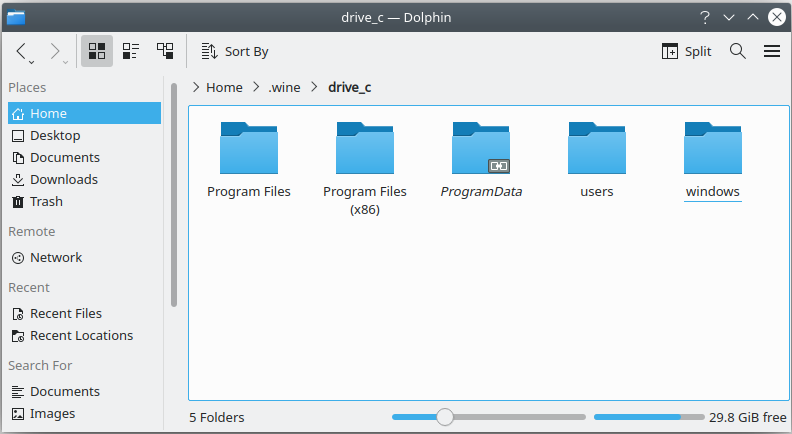Click the '29.8 GiB free' status text

click(x=748, y=417)
